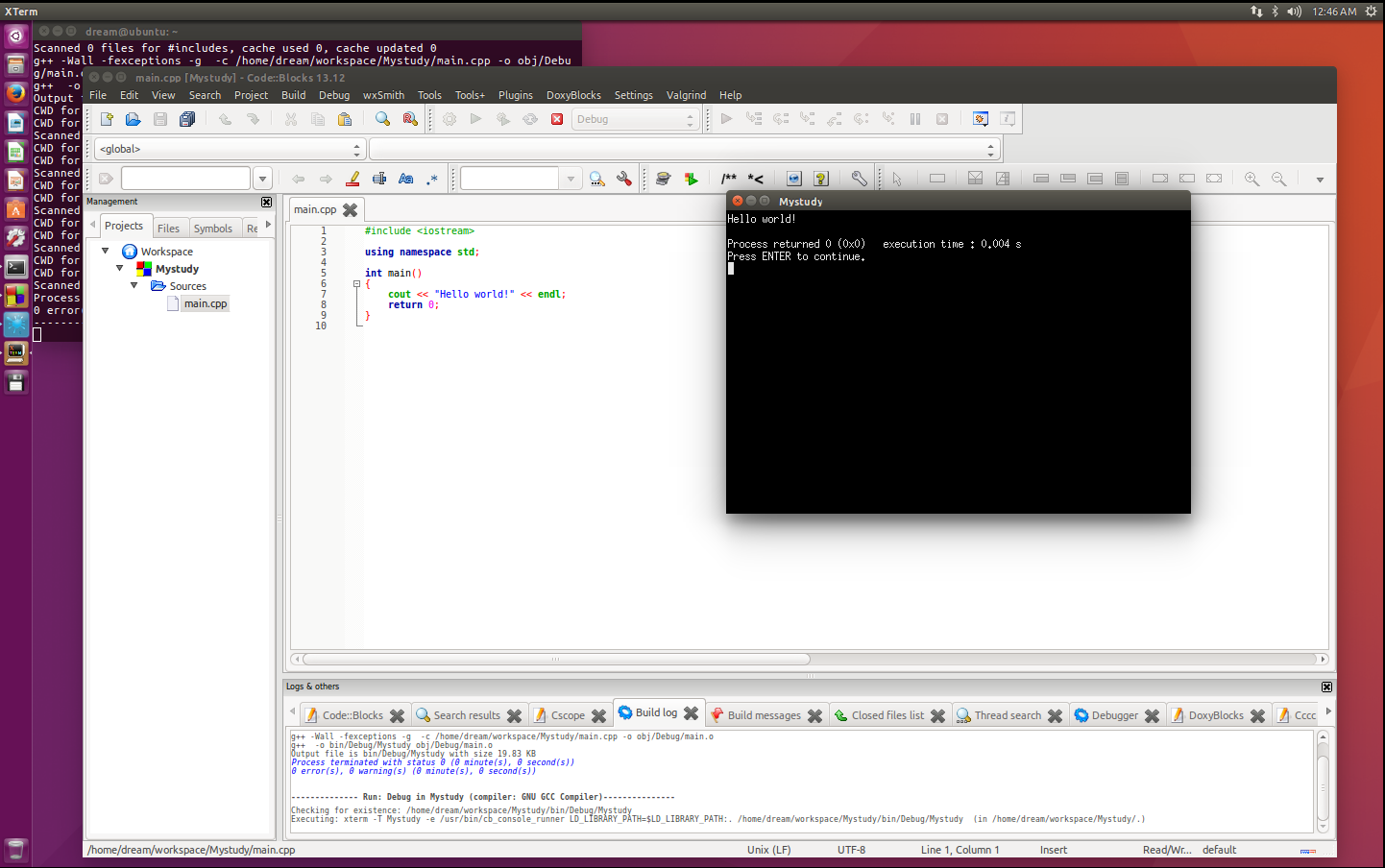
Task: Open Firefox from the Ubuntu launcher
Action: pos(15,93)
